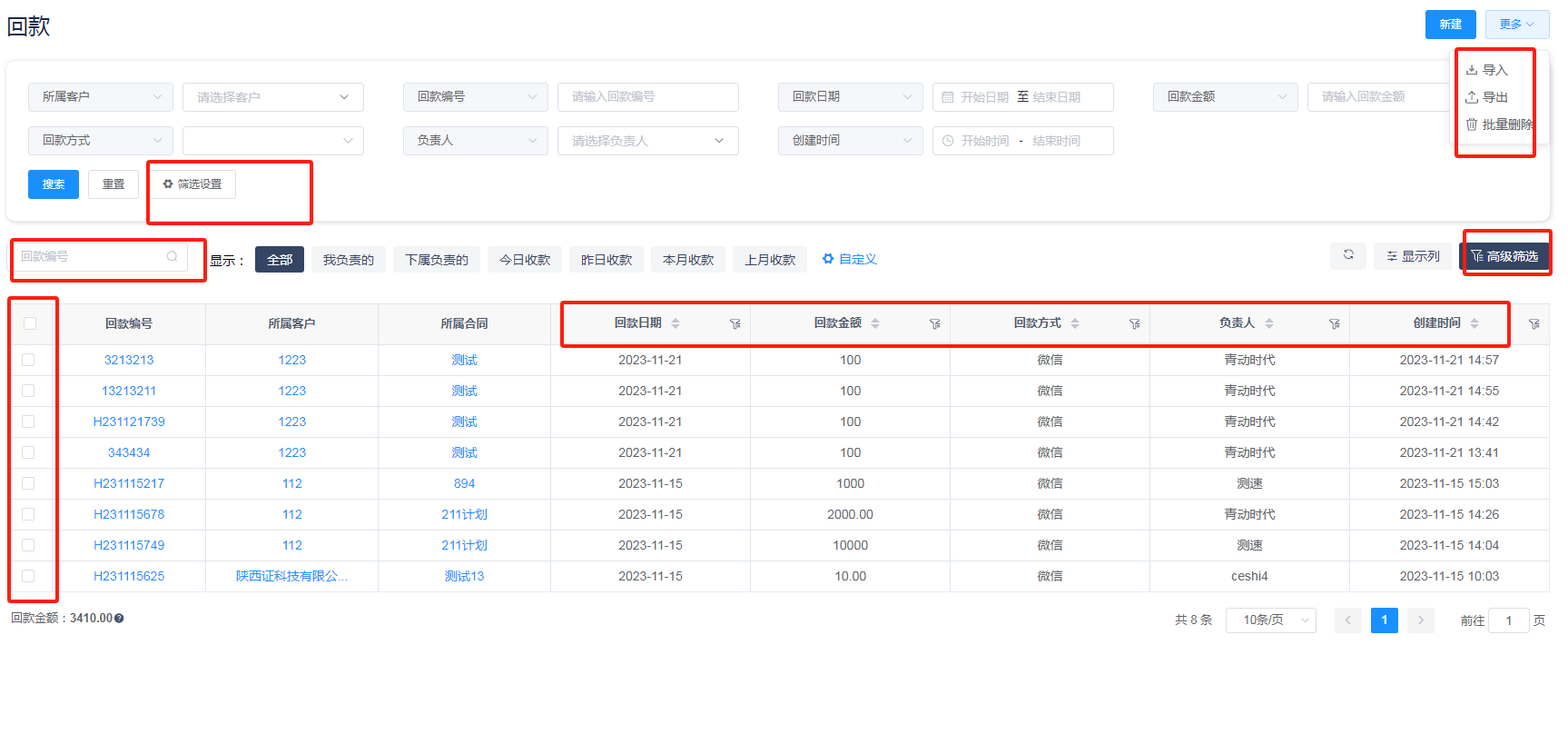
Task: Click the help icon next to 回款金额 total
Action: (x=119, y=619)
